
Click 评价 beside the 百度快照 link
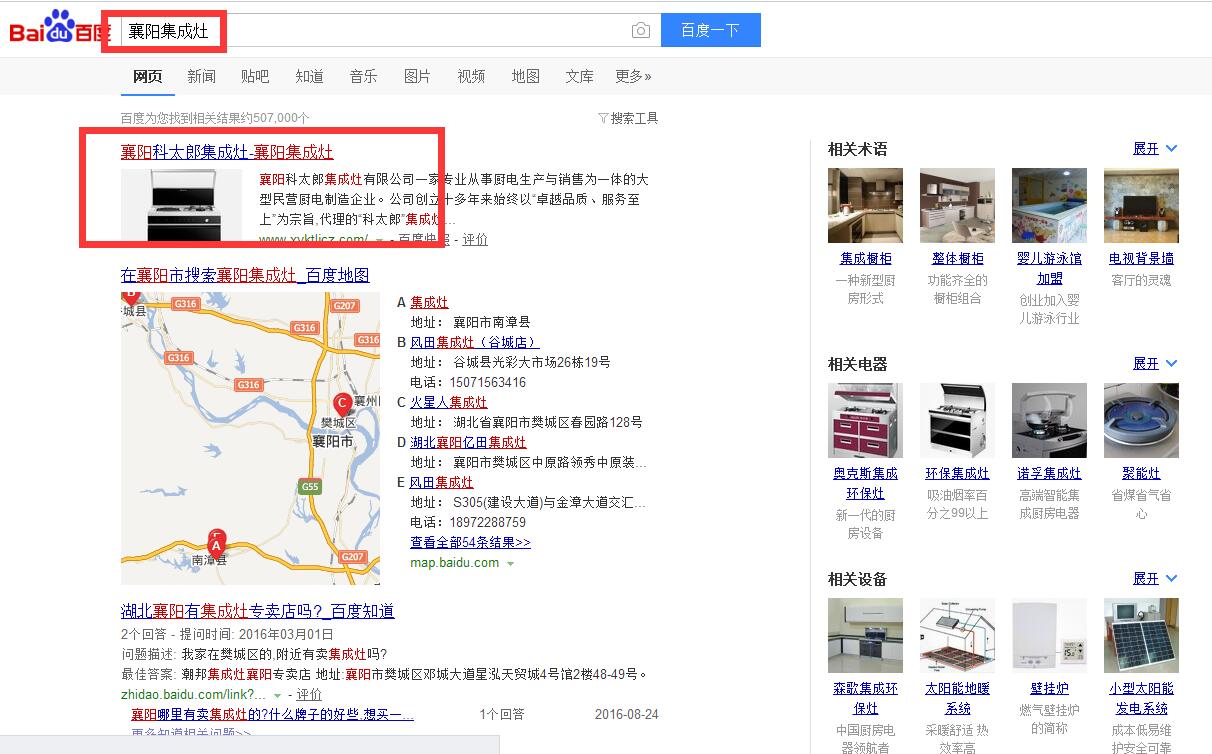475,240
